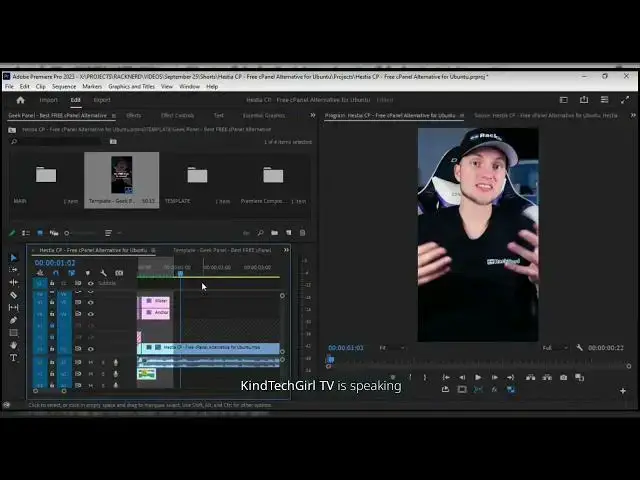Expand hidden timeline sequence tabs
Screen dimensions: 640x480
click(x=286, y=250)
